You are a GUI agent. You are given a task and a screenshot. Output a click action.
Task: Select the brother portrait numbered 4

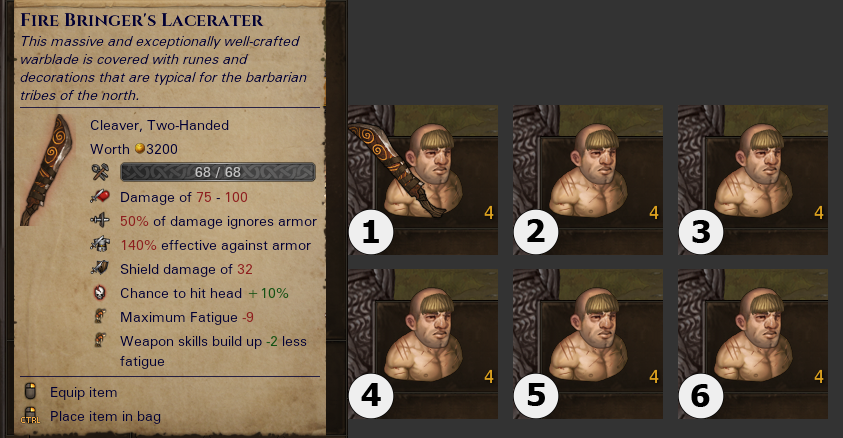(x=423, y=344)
